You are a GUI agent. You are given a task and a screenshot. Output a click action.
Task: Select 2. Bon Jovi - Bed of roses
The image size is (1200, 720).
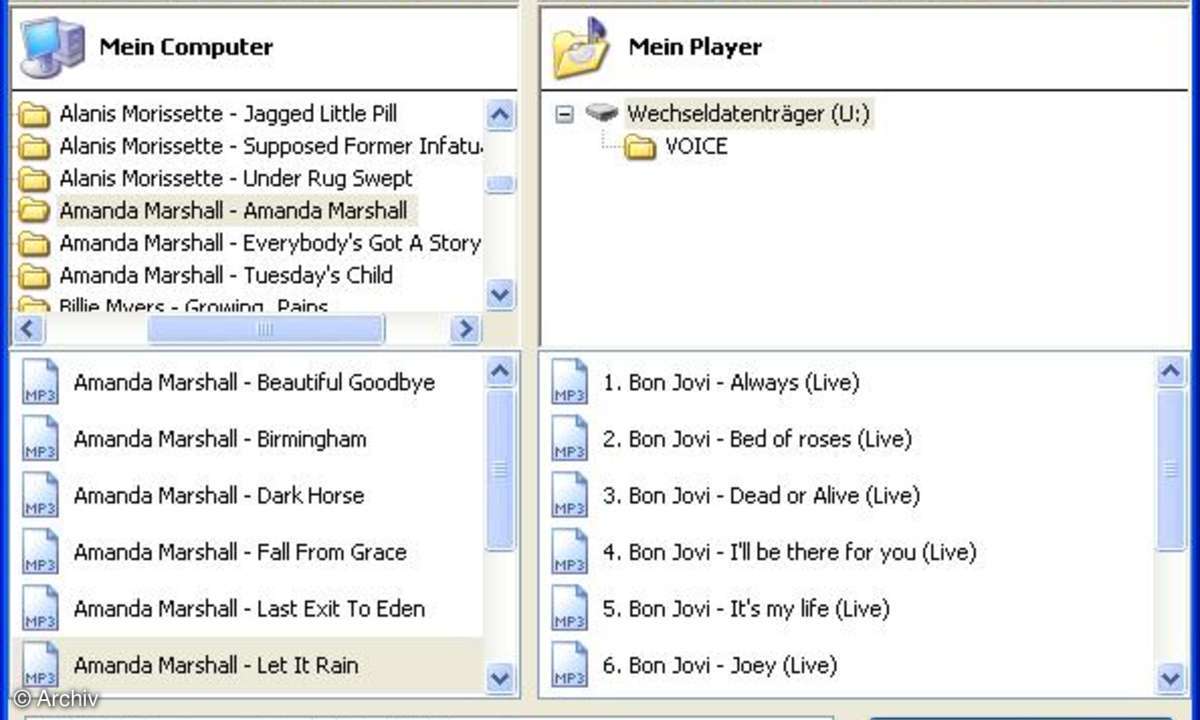[x=757, y=439]
